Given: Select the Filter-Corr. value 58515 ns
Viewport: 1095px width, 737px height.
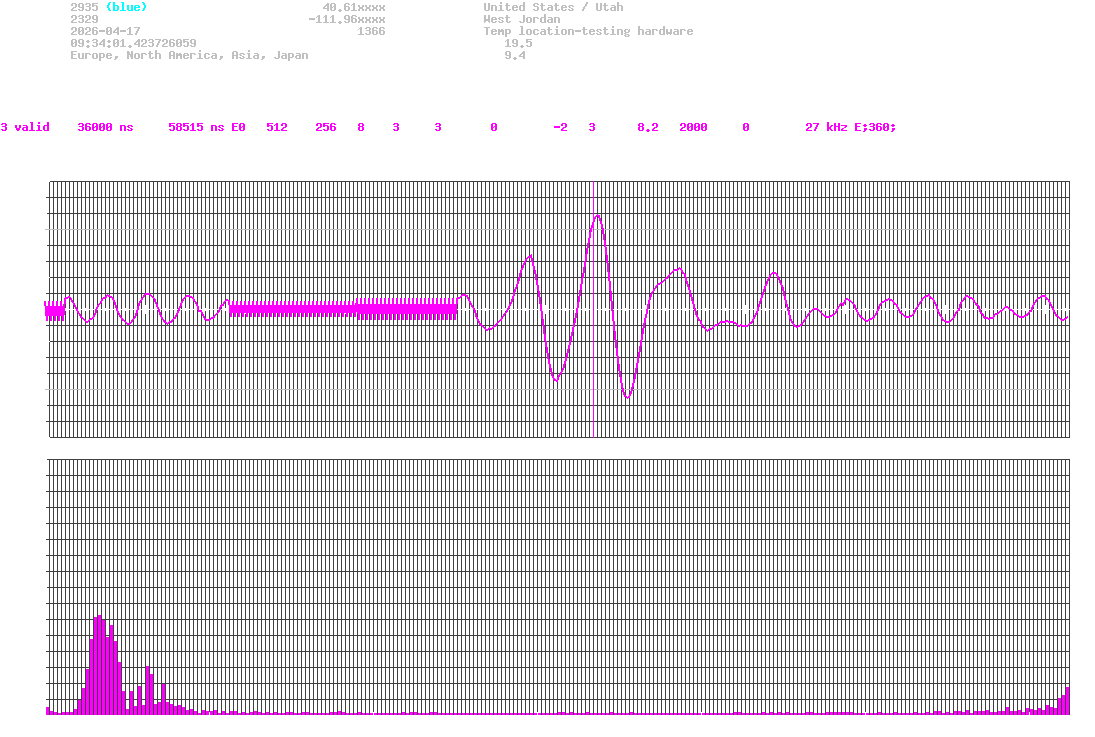Looking at the screenshot, I should tap(196, 127).
